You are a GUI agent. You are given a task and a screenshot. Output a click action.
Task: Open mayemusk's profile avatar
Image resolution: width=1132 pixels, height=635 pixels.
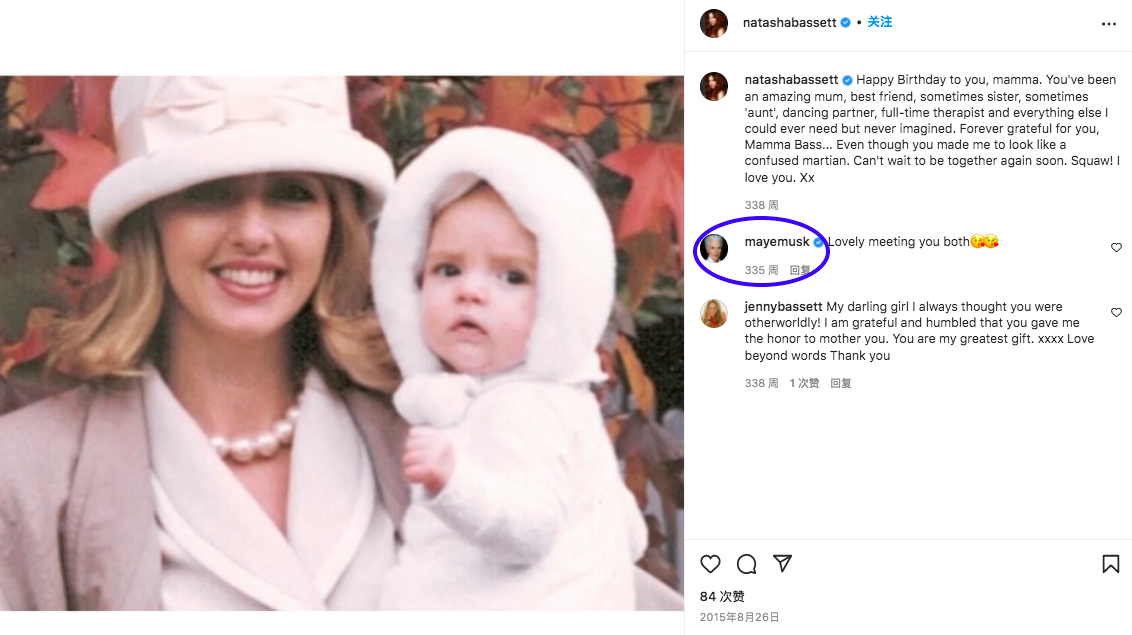tap(714, 248)
